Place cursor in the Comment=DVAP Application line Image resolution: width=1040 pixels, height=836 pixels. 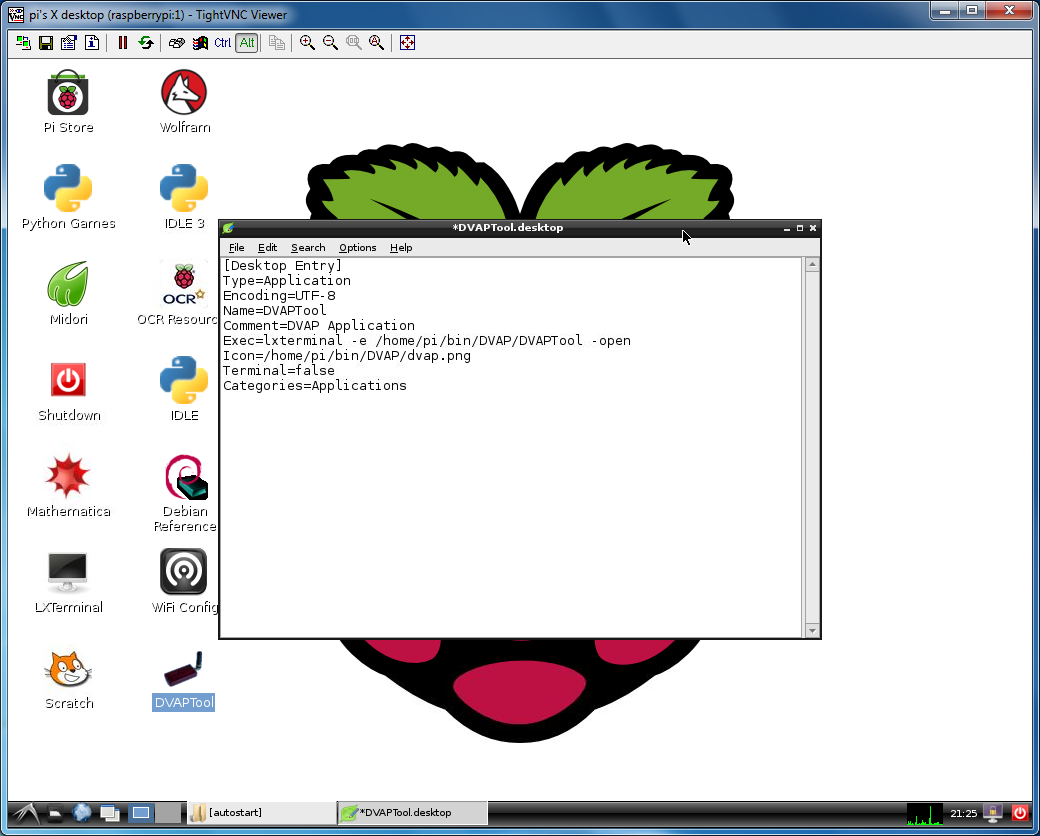[x=318, y=326]
